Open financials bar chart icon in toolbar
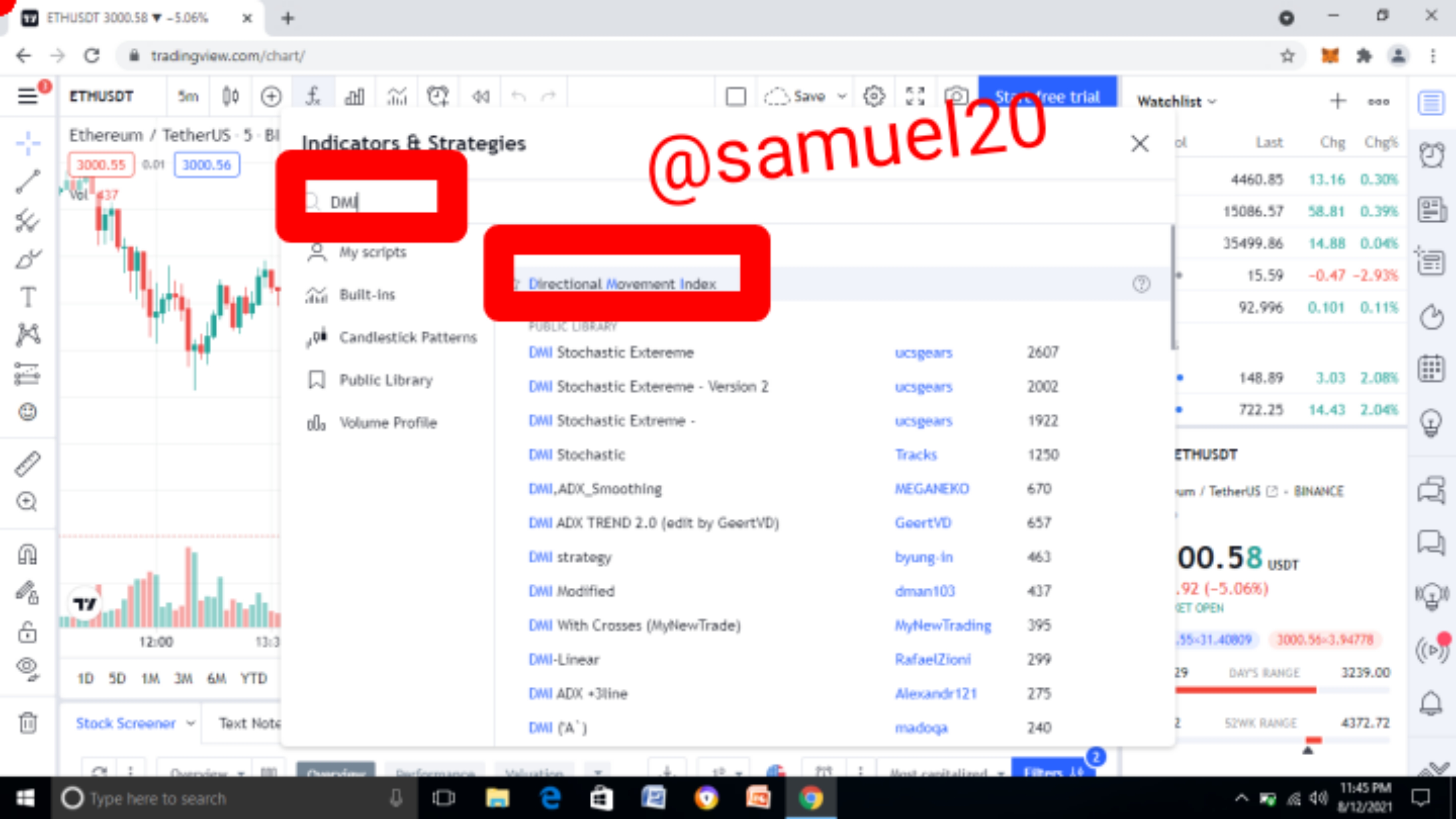The image size is (1456, 819). [354, 96]
